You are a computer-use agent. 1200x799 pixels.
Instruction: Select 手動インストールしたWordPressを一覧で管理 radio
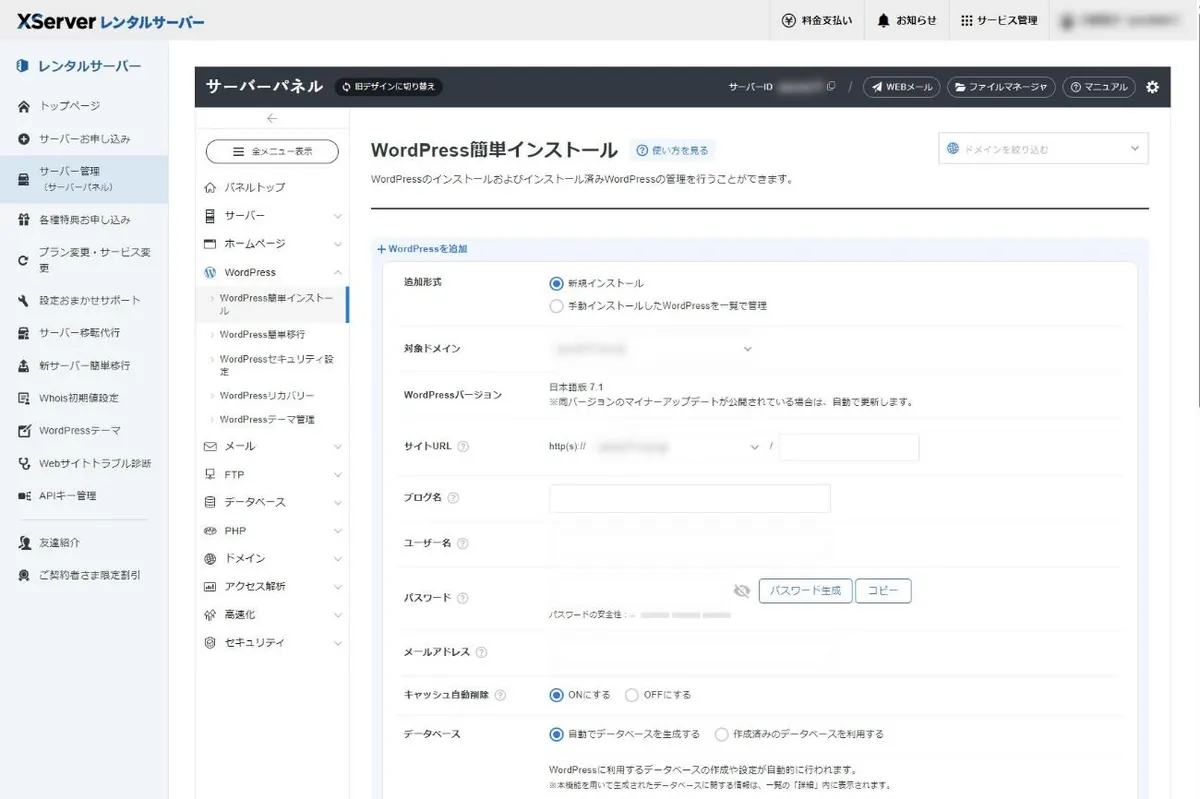tap(557, 306)
